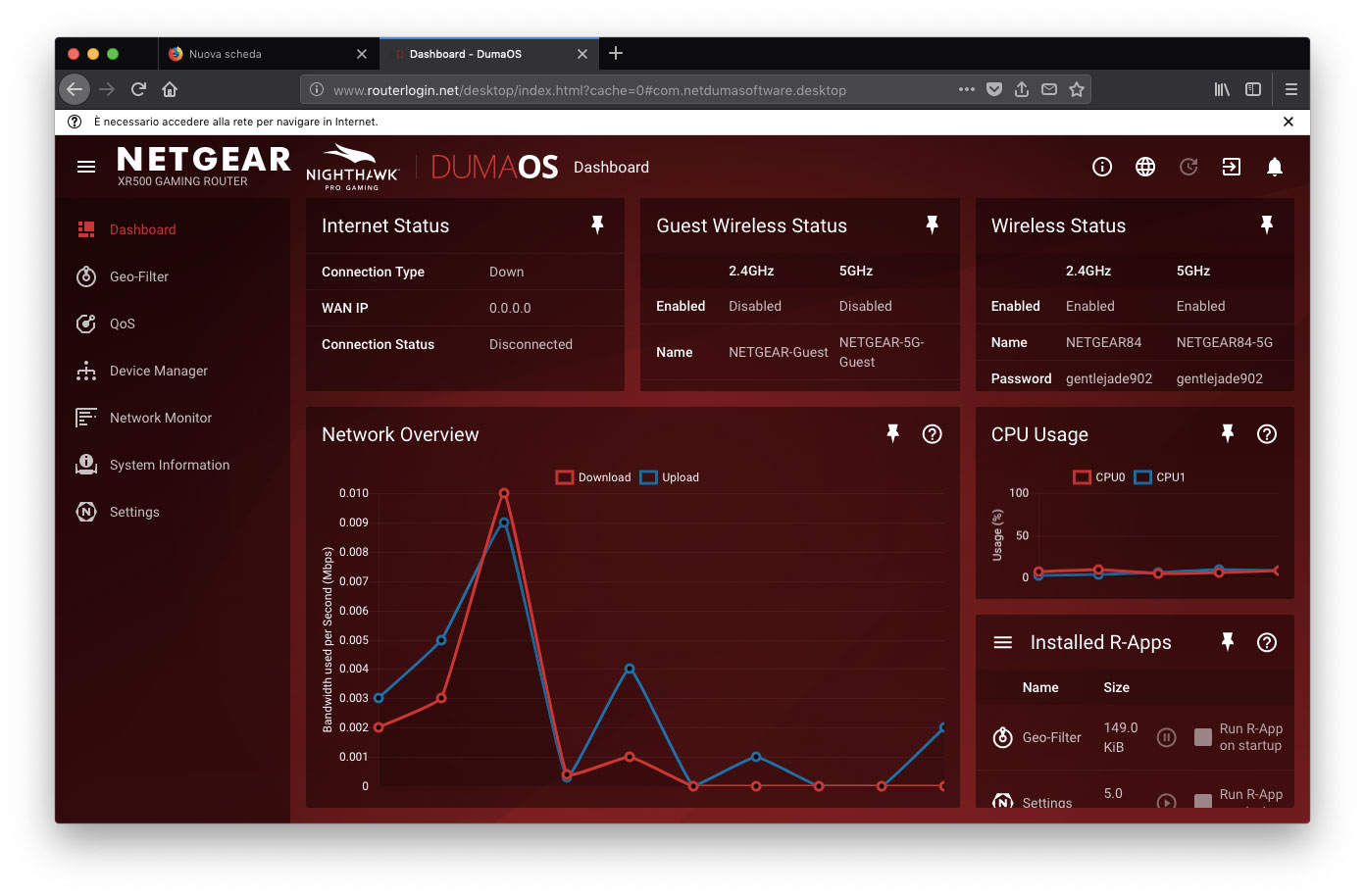
Task: Open a new browser tab
Action: point(616,53)
